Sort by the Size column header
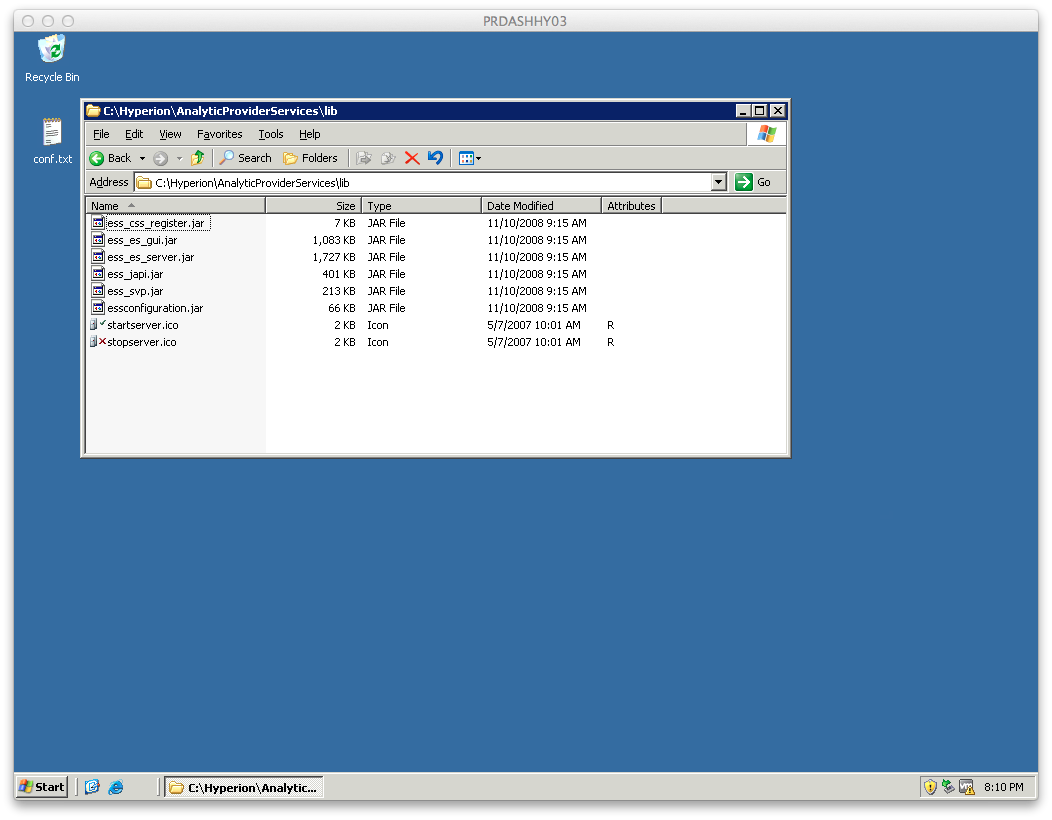The height and width of the screenshot is (820, 1052). pos(313,206)
